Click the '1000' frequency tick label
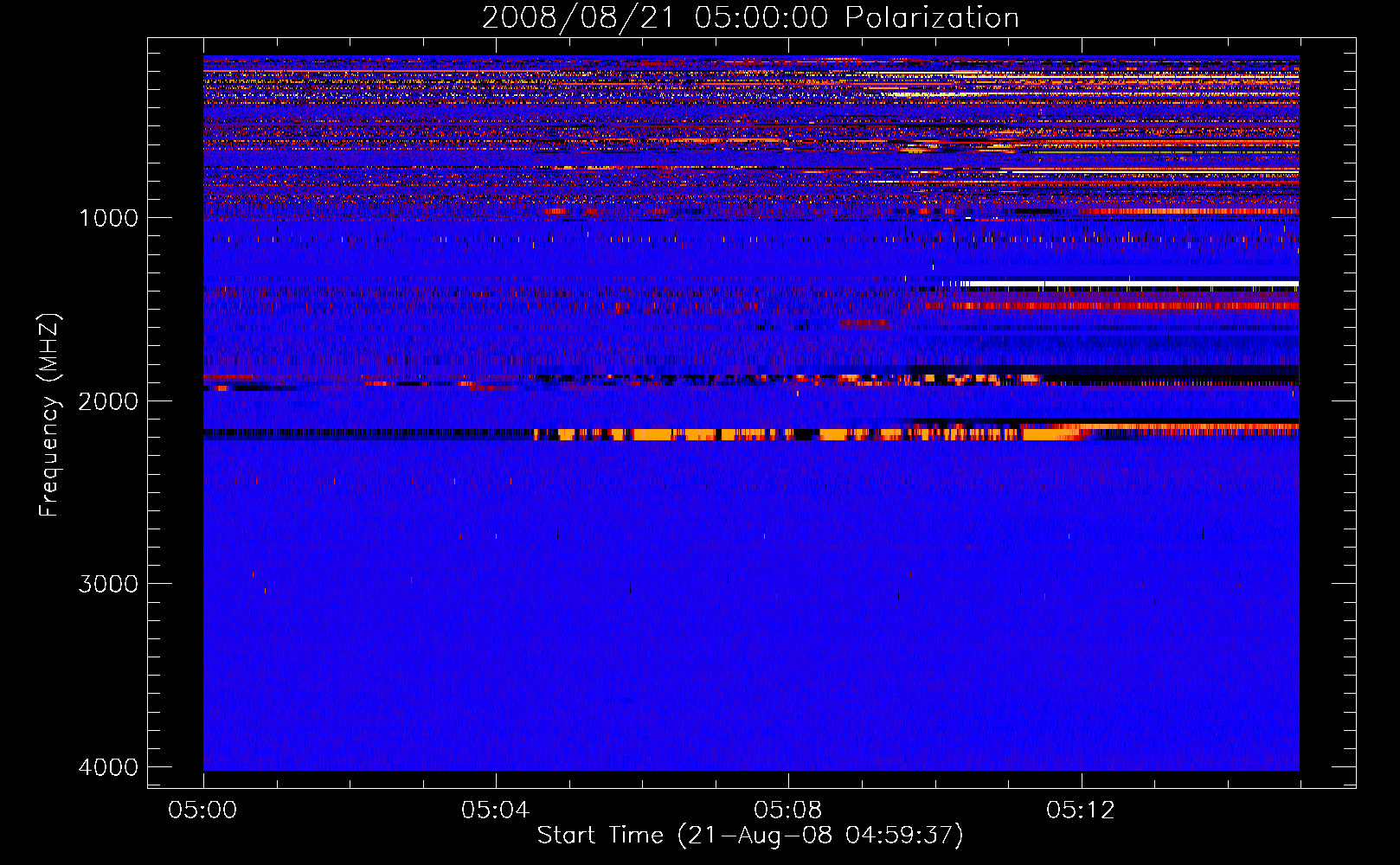Image resolution: width=1400 pixels, height=865 pixels. coord(108,217)
